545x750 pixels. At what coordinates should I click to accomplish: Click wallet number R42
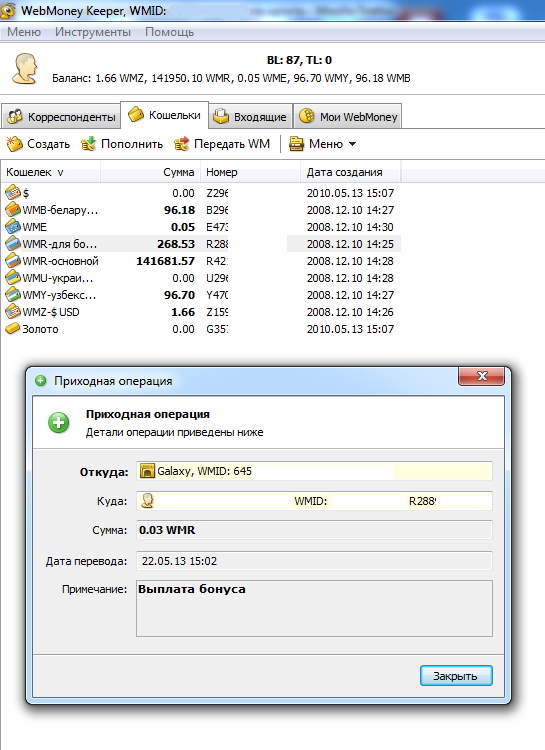click(217, 261)
